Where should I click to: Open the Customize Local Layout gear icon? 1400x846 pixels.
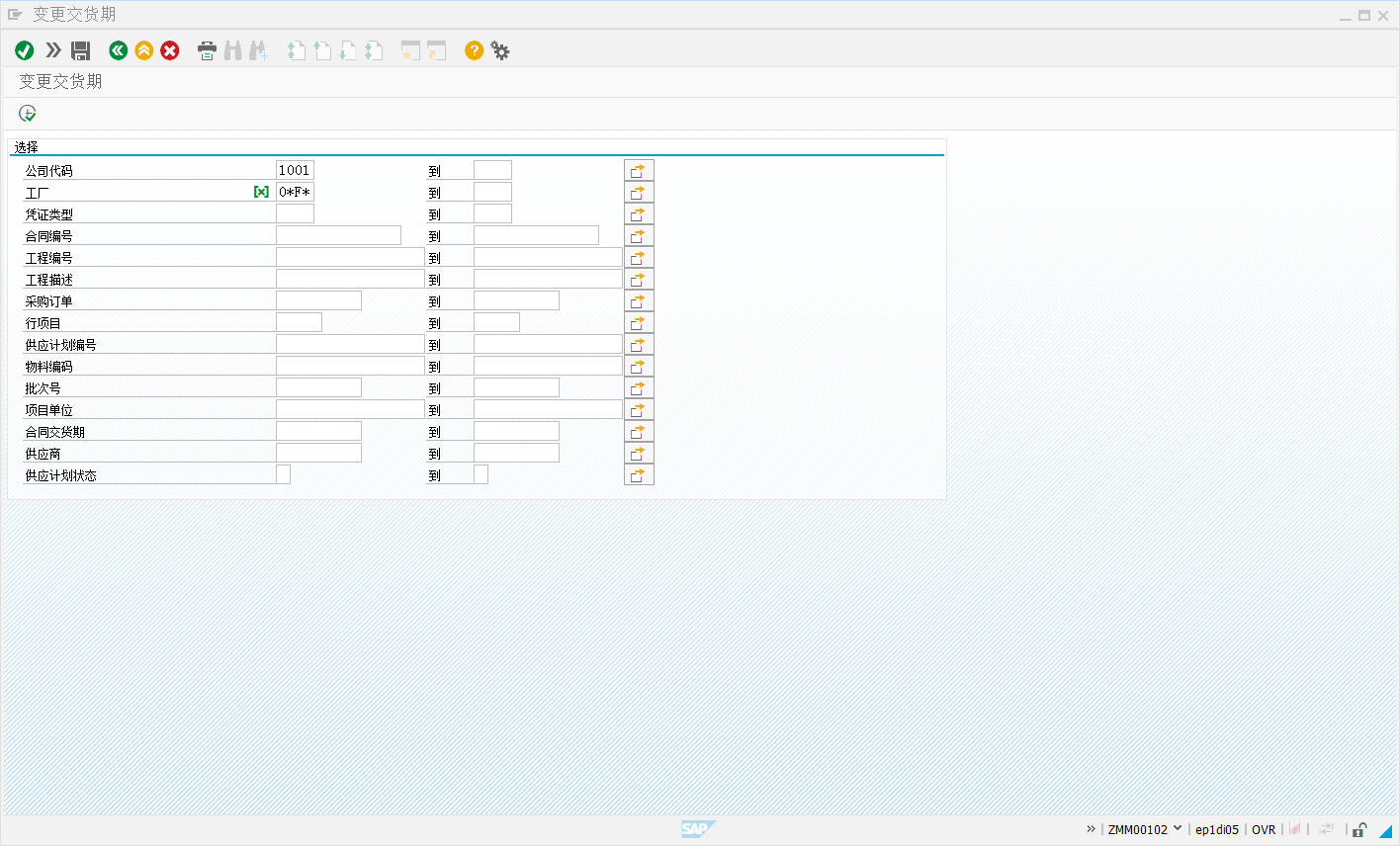coord(500,50)
